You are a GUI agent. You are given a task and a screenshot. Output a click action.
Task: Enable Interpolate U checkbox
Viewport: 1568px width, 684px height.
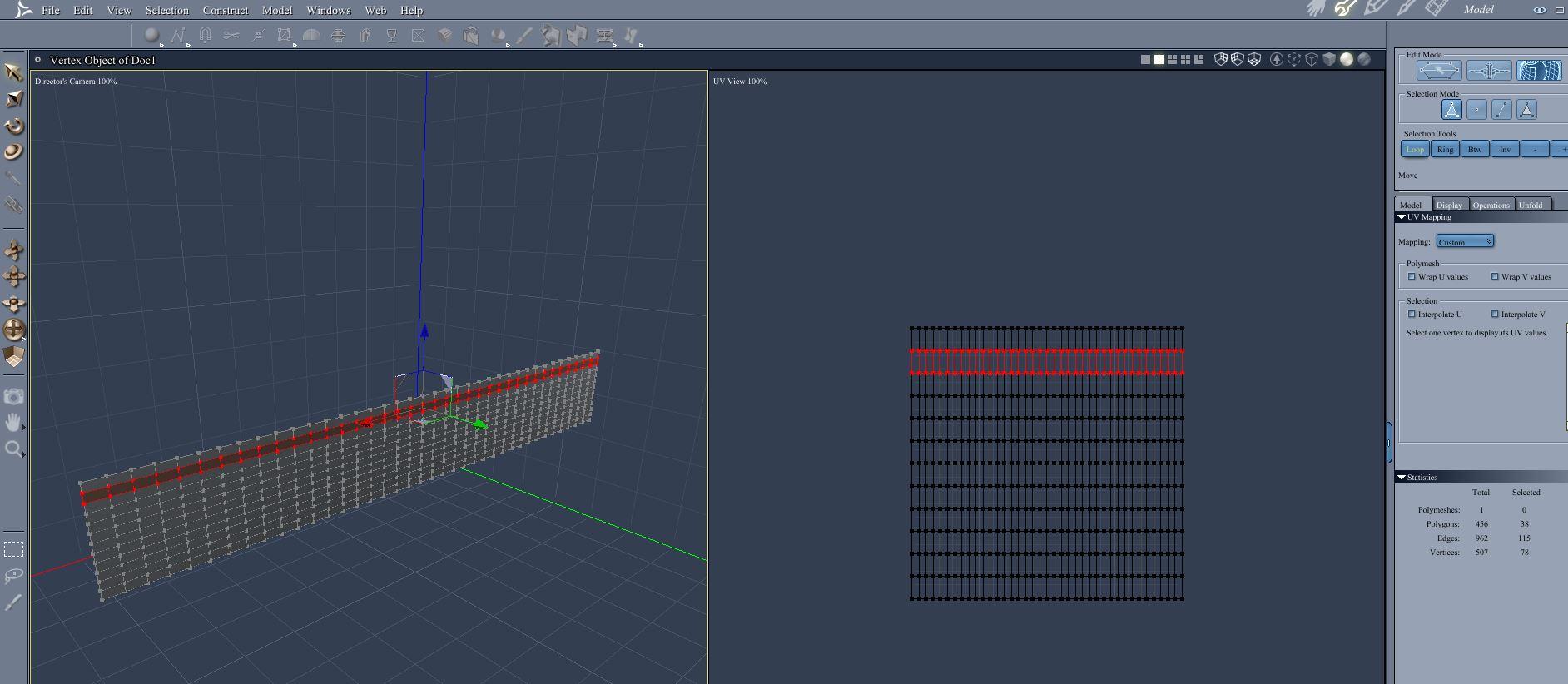1412,315
